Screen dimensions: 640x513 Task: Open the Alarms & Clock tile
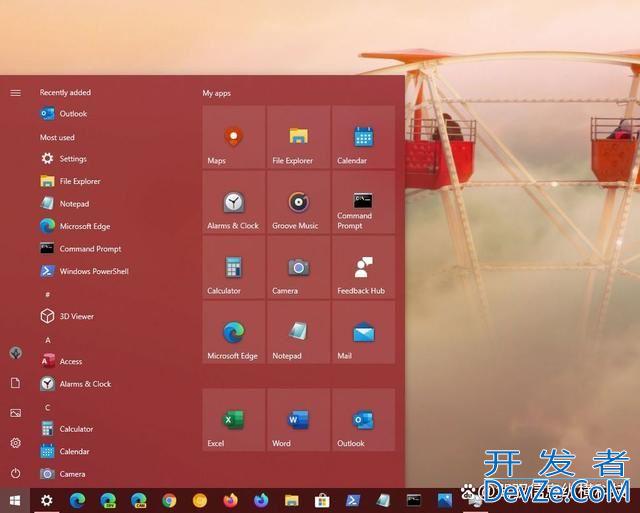[233, 202]
